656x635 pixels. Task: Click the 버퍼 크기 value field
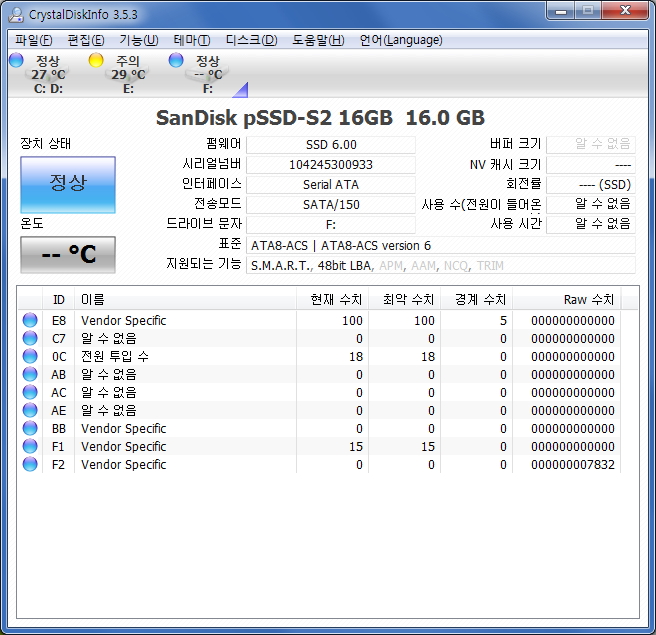[591, 145]
